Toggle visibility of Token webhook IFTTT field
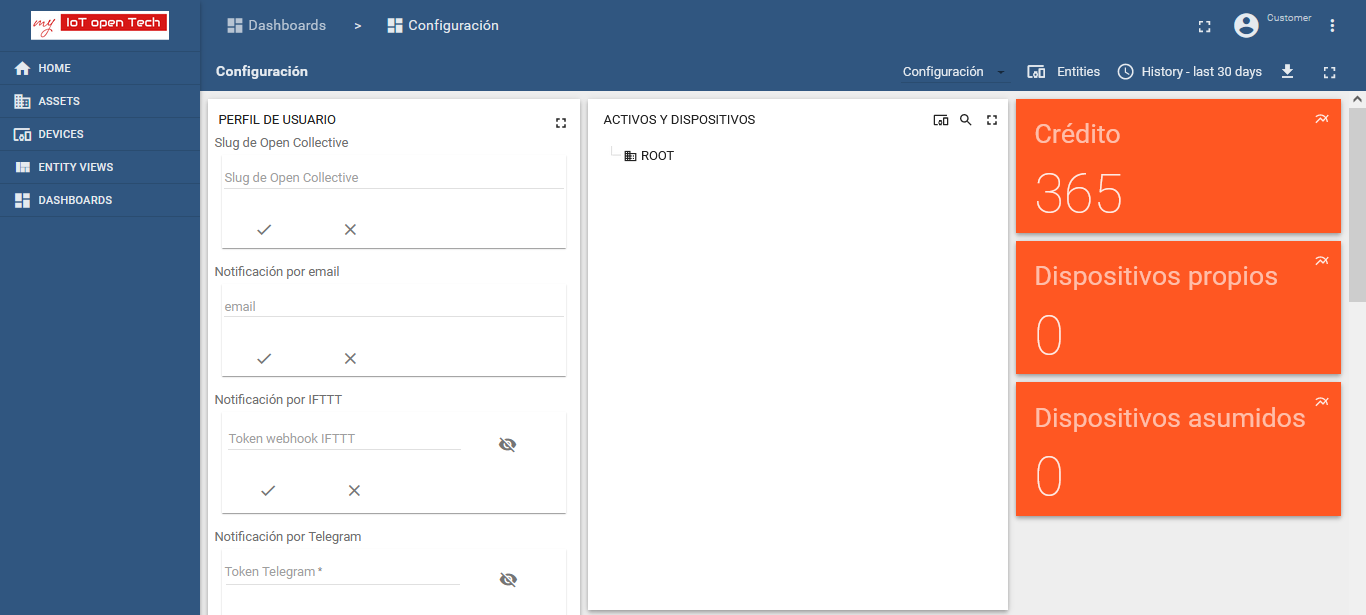The image size is (1366, 615). pyautogui.click(x=507, y=444)
